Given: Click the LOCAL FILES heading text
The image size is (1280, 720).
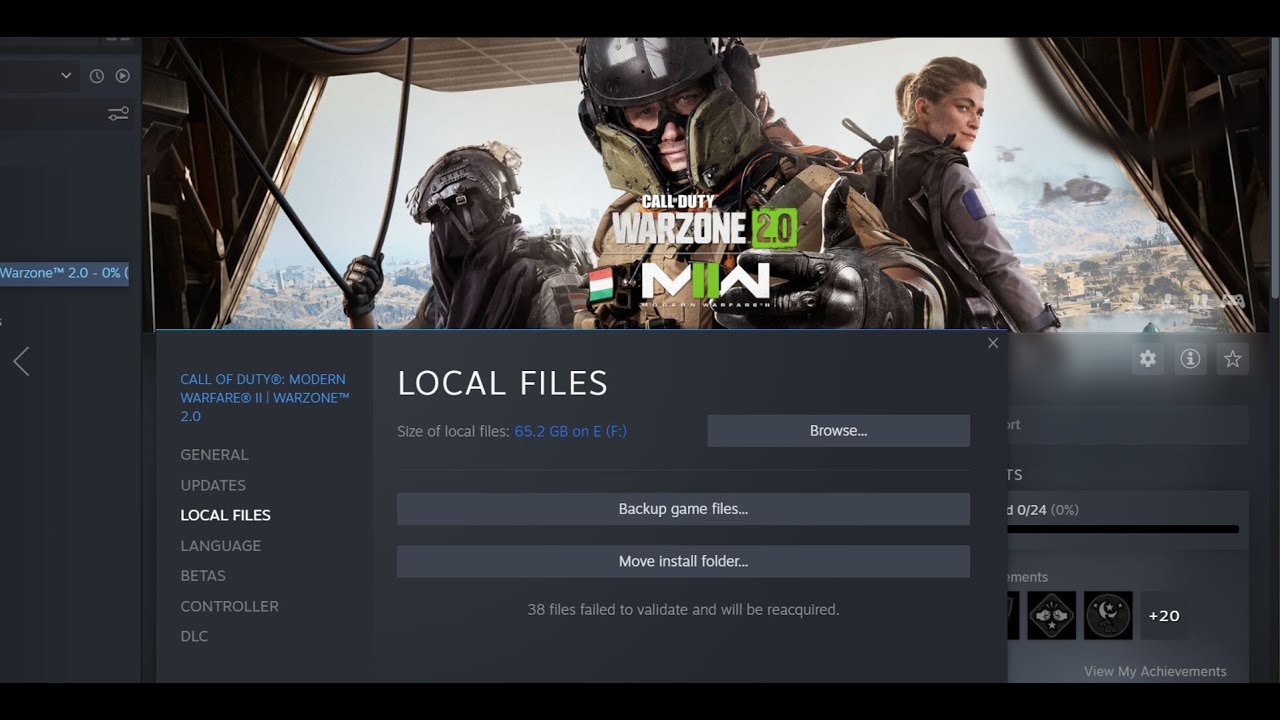Looking at the screenshot, I should 503,383.
